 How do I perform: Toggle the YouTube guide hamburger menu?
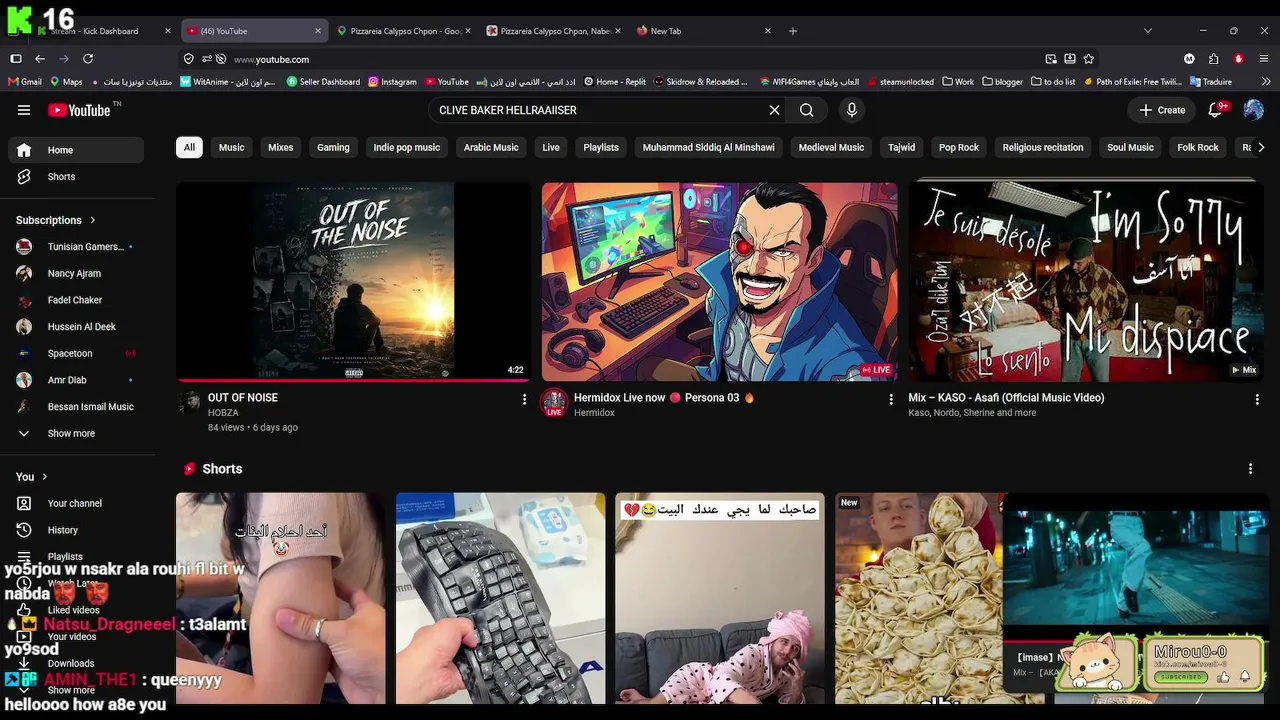[24, 110]
